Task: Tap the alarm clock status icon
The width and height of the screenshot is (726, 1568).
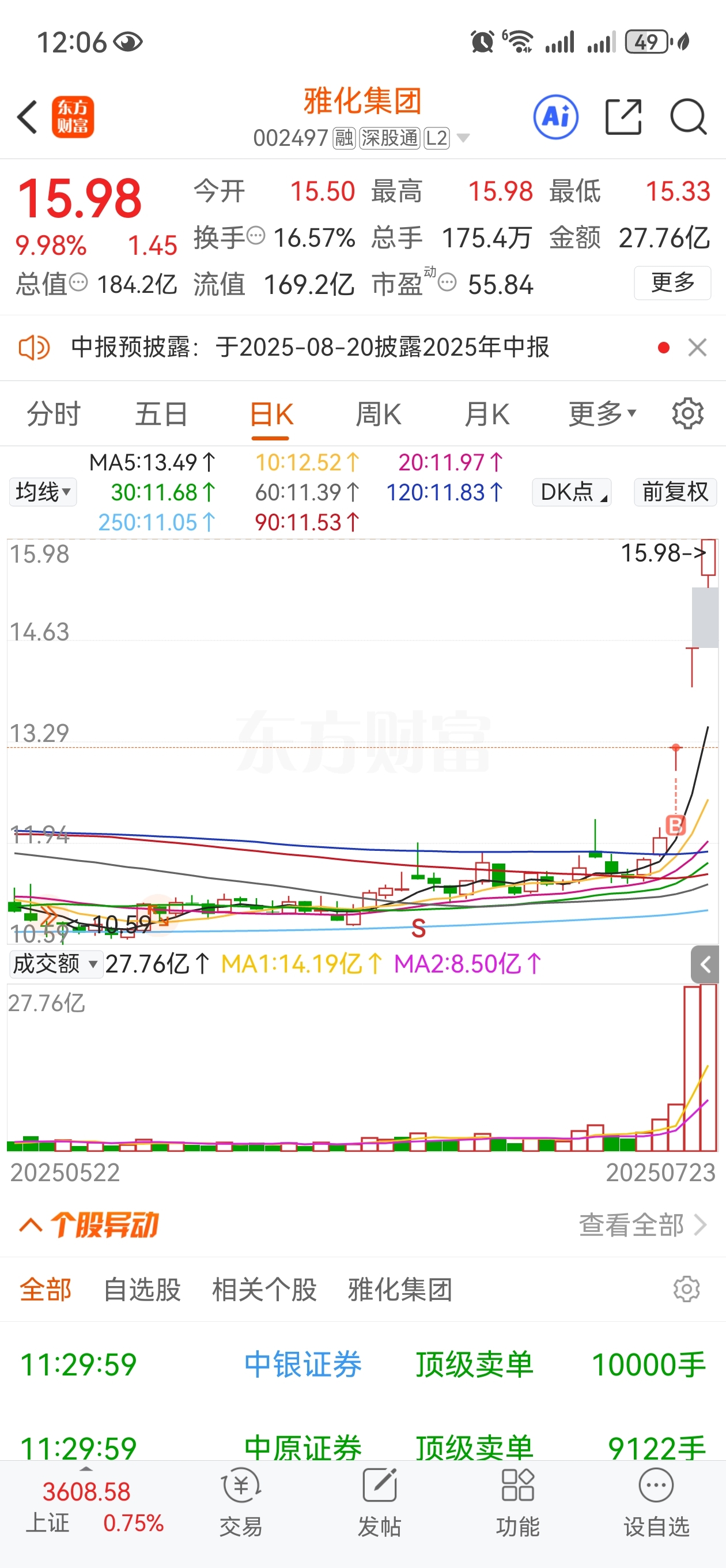Action: point(482,42)
